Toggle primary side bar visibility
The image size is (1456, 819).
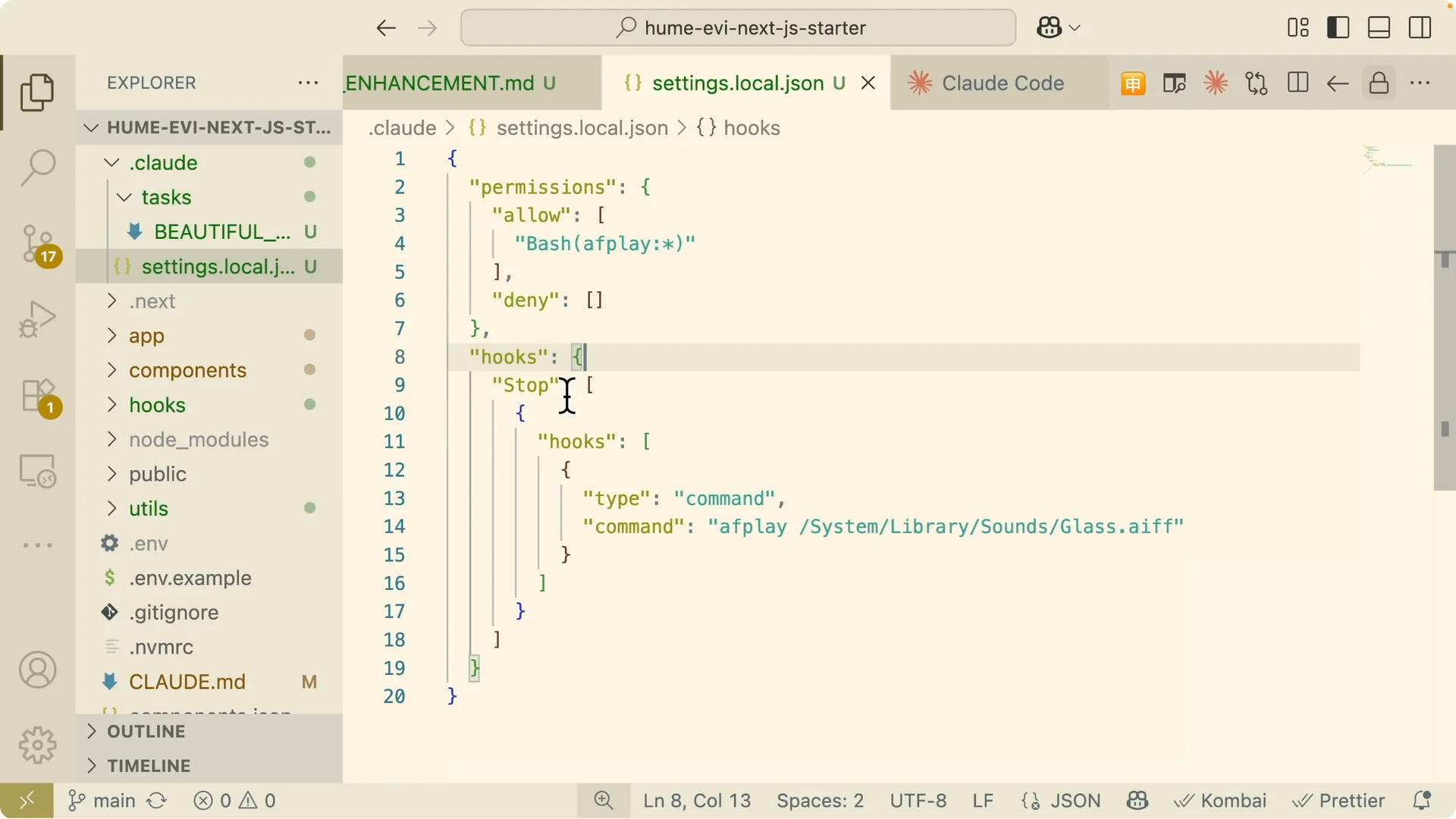[x=1338, y=28]
